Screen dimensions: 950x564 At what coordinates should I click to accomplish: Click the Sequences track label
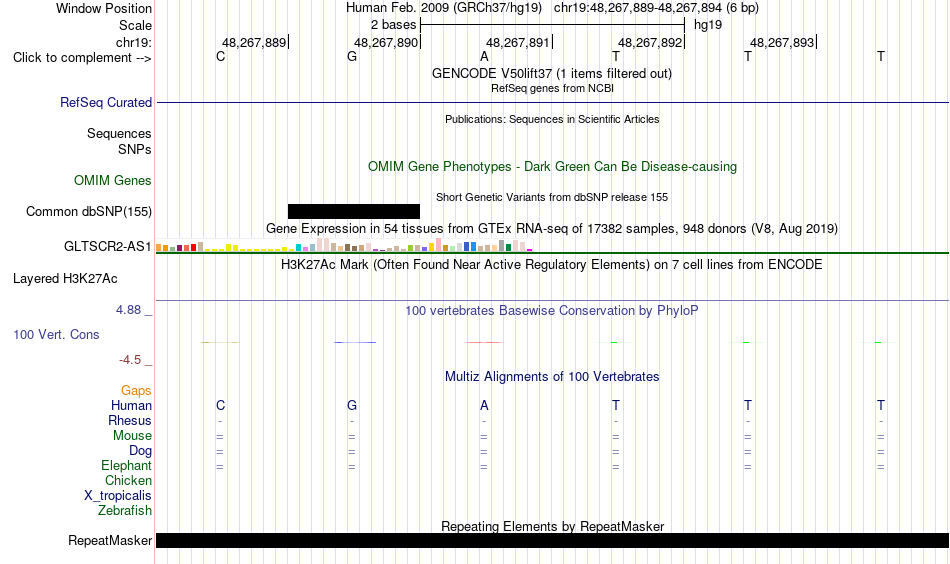(119, 133)
